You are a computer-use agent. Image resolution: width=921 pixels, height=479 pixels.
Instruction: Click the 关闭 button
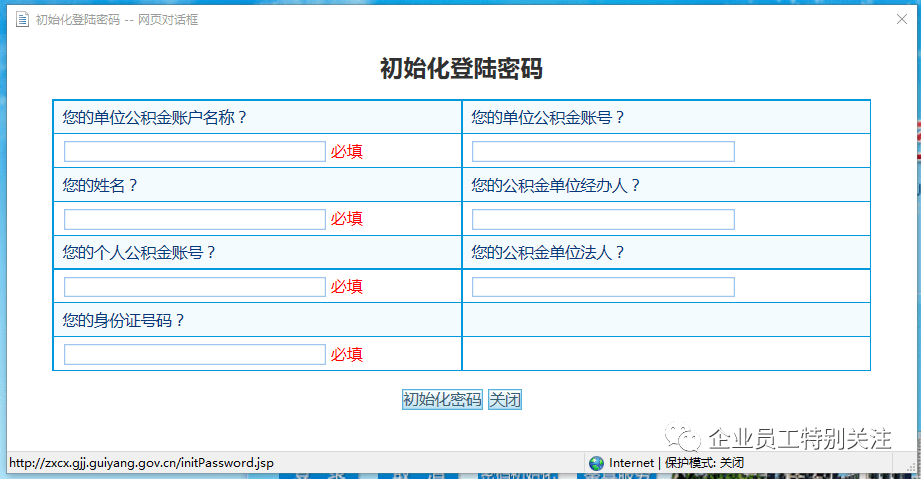tap(505, 400)
